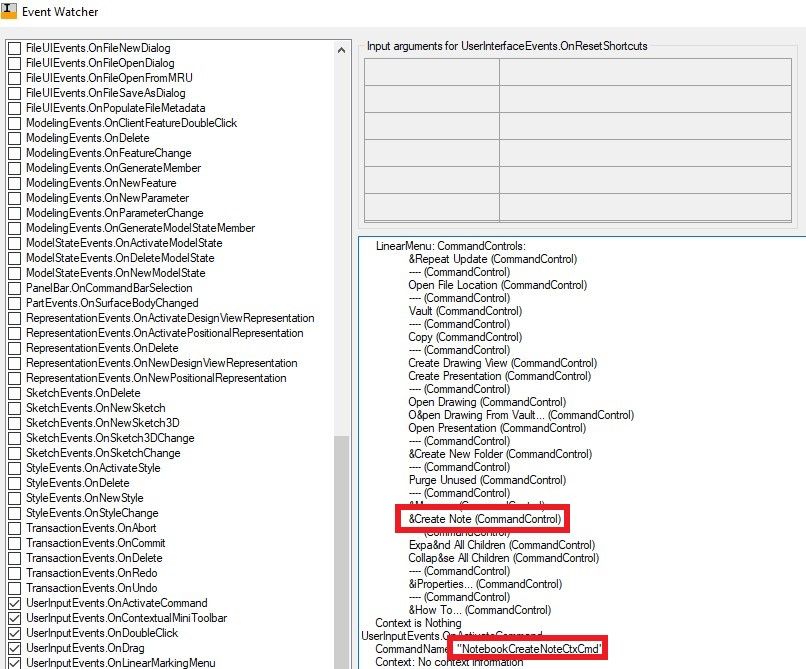806x669 pixels.
Task: Enable StyleEvents.OnActivateStyle checkbox
Action: (14, 468)
